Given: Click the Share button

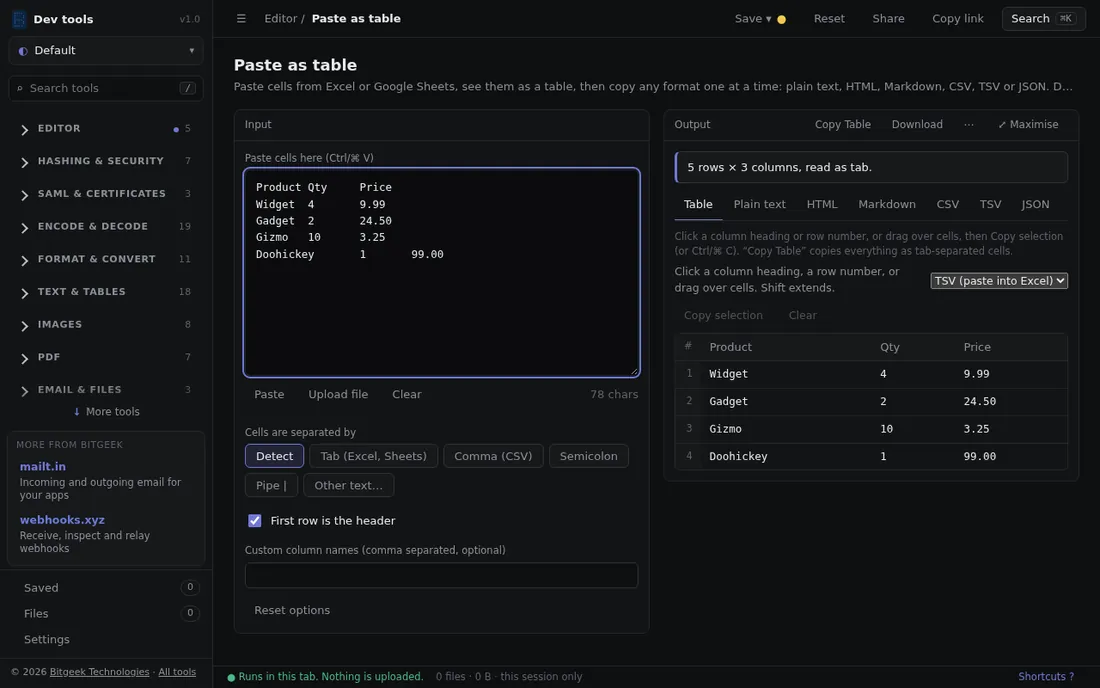Looking at the screenshot, I should (x=888, y=19).
